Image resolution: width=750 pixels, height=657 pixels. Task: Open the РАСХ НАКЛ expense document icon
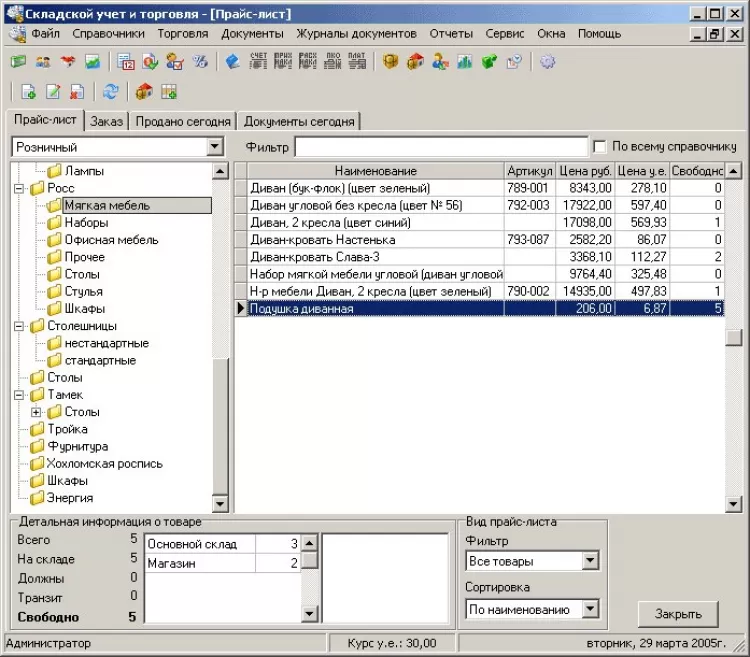(x=308, y=61)
